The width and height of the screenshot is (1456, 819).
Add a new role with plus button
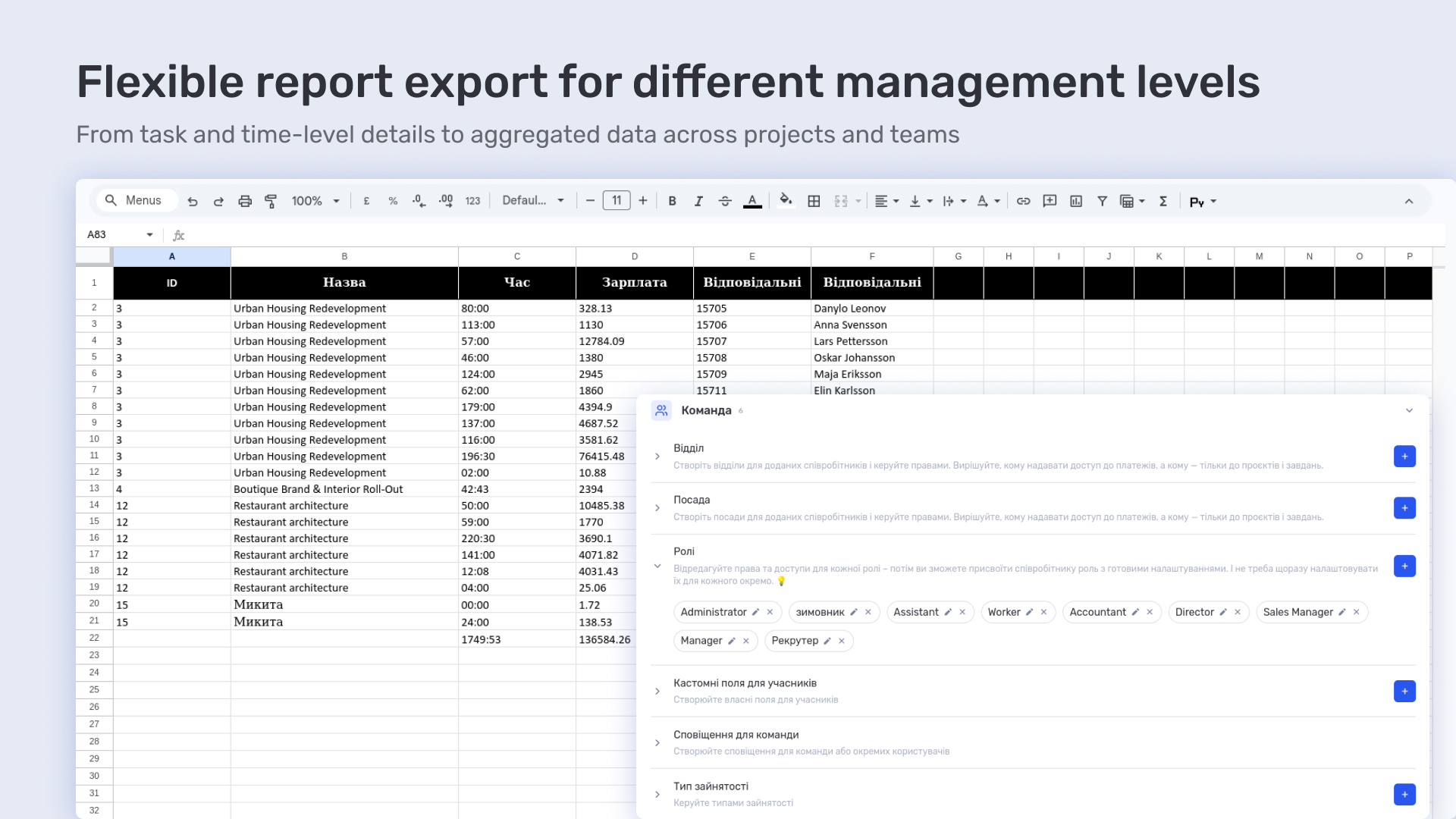(1404, 566)
